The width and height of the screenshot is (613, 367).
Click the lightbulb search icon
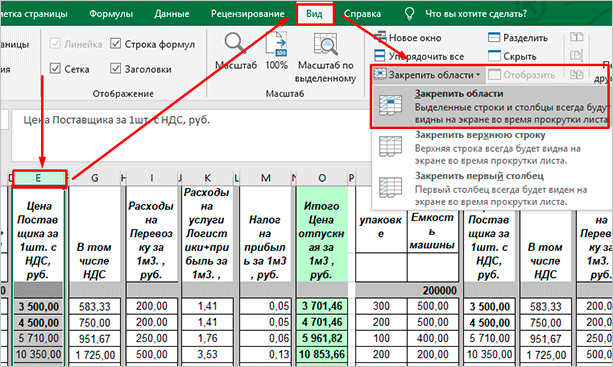tap(409, 14)
